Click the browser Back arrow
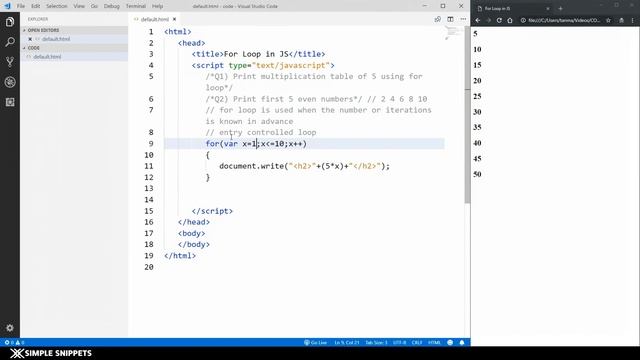 [x=478, y=20]
